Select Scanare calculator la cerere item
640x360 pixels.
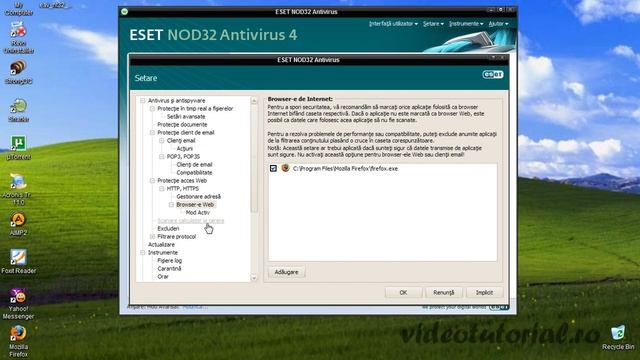pos(191,220)
